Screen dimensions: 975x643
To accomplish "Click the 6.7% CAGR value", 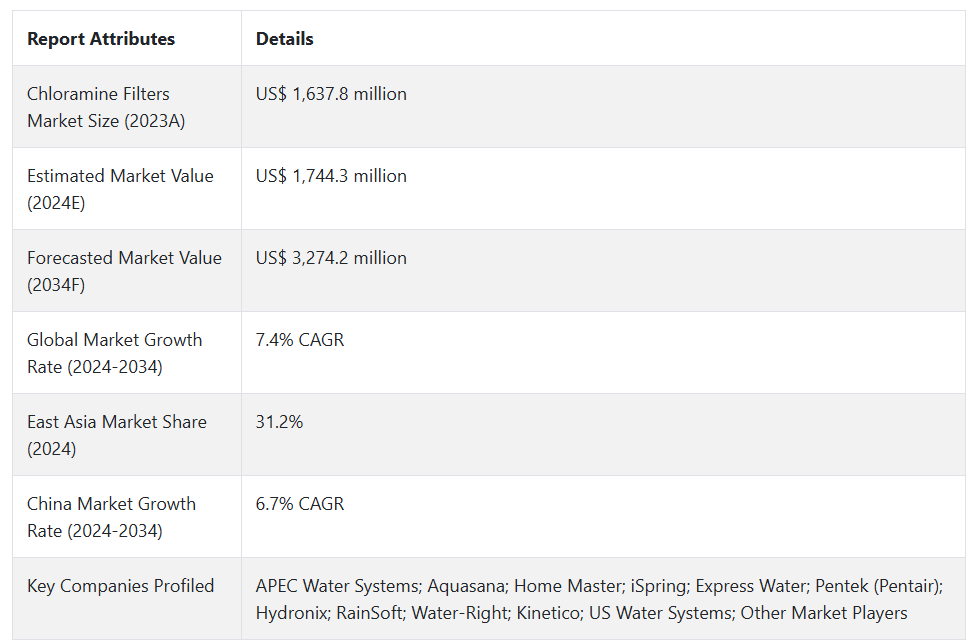I will (300, 504).
